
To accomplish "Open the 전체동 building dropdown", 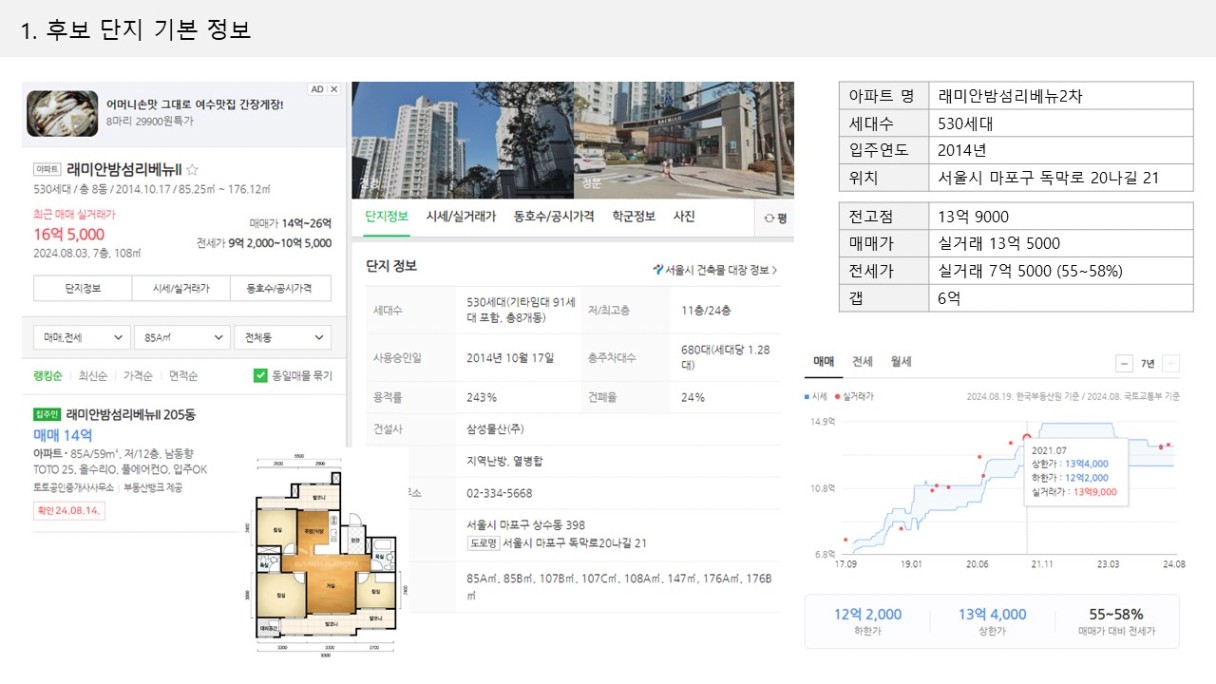I will point(283,338).
